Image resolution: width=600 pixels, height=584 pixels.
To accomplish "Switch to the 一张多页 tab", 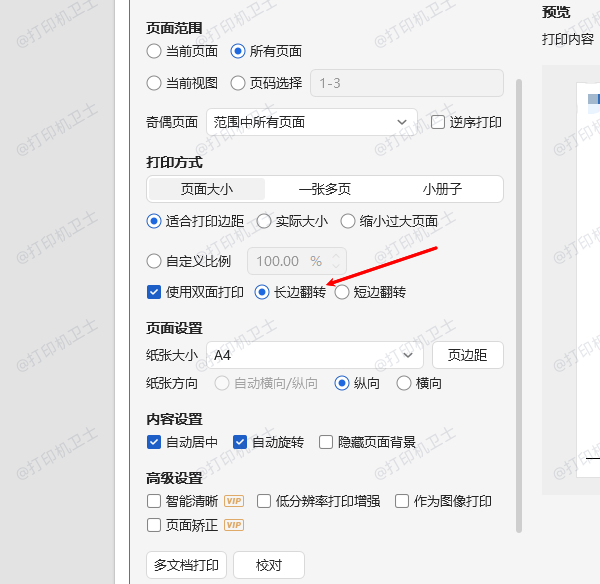I will coord(325,189).
